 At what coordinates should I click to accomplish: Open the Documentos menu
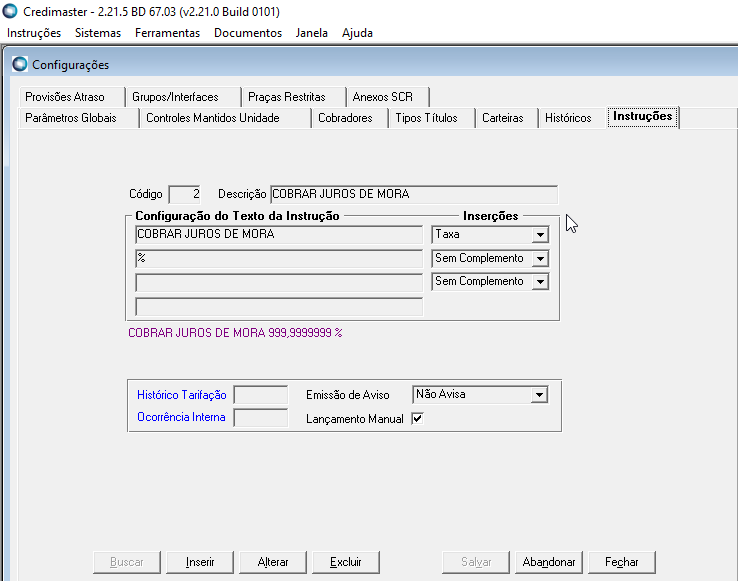pyautogui.click(x=248, y=33)
